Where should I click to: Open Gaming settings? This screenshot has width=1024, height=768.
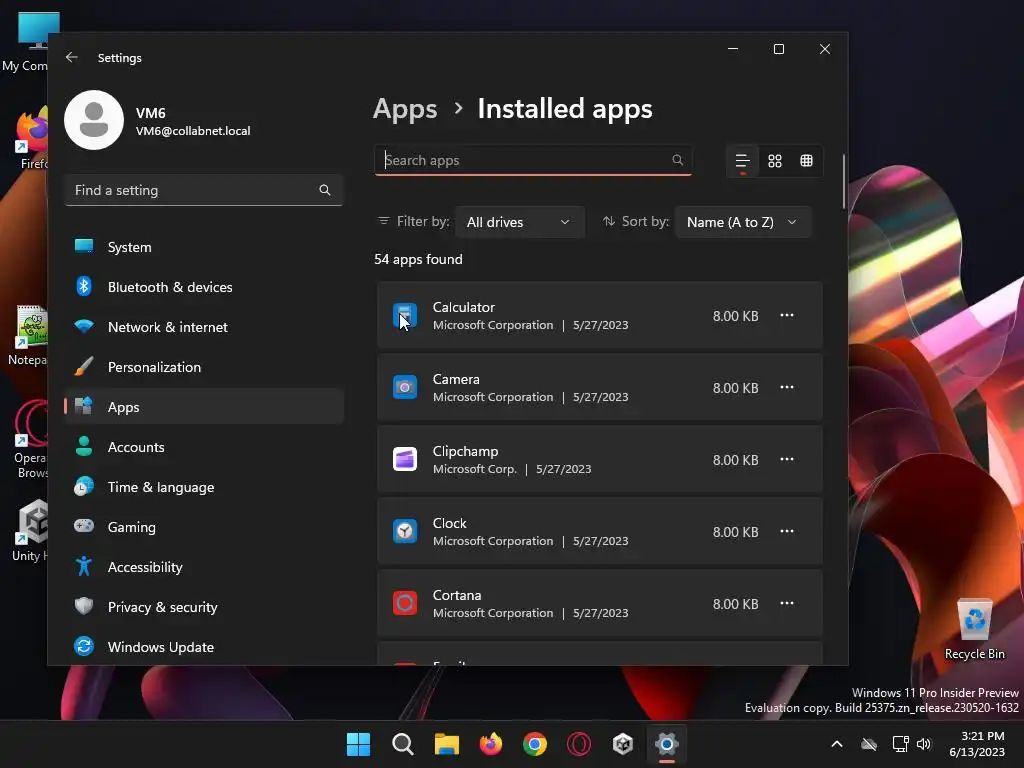(204, 527)
